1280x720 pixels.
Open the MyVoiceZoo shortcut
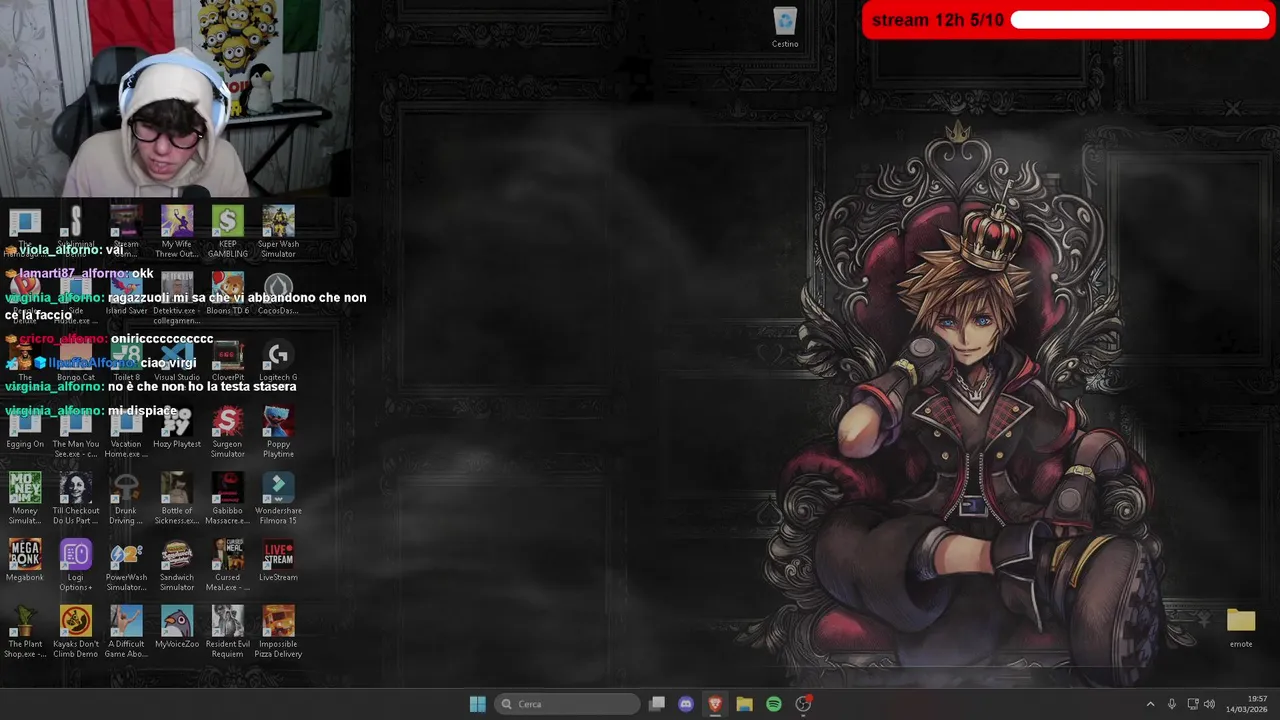tap(176, 628)
